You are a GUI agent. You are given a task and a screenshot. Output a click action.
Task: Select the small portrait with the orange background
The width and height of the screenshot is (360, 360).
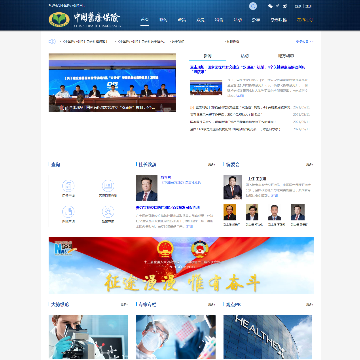click(x=230, y=212)
